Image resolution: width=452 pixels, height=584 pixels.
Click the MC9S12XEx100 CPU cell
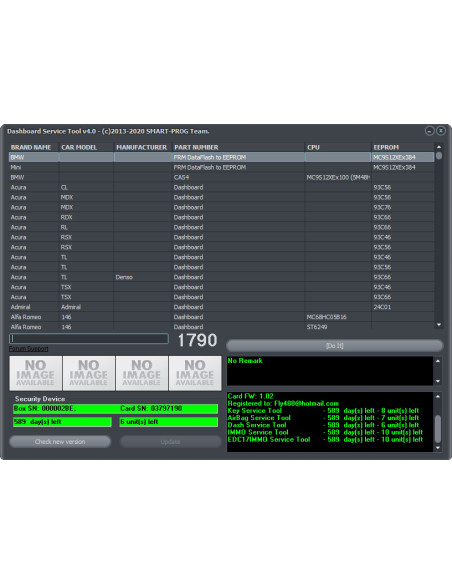338,177
